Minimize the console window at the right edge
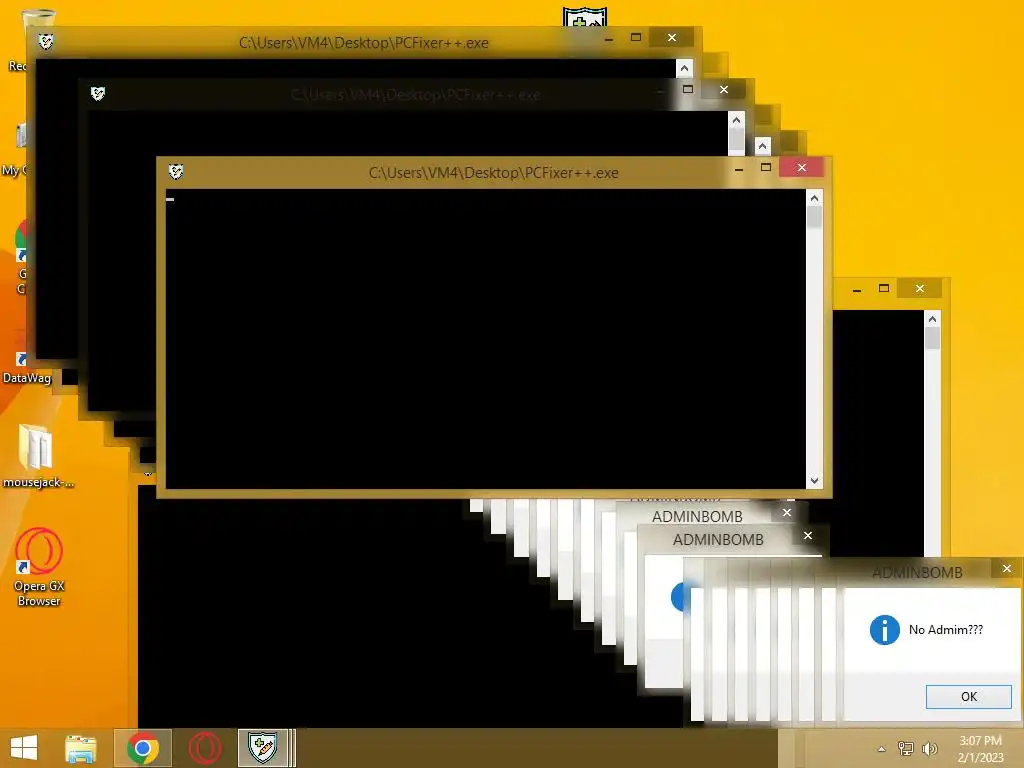The width and height of the screenshot is (1024, 768). [x=857, y=289]
